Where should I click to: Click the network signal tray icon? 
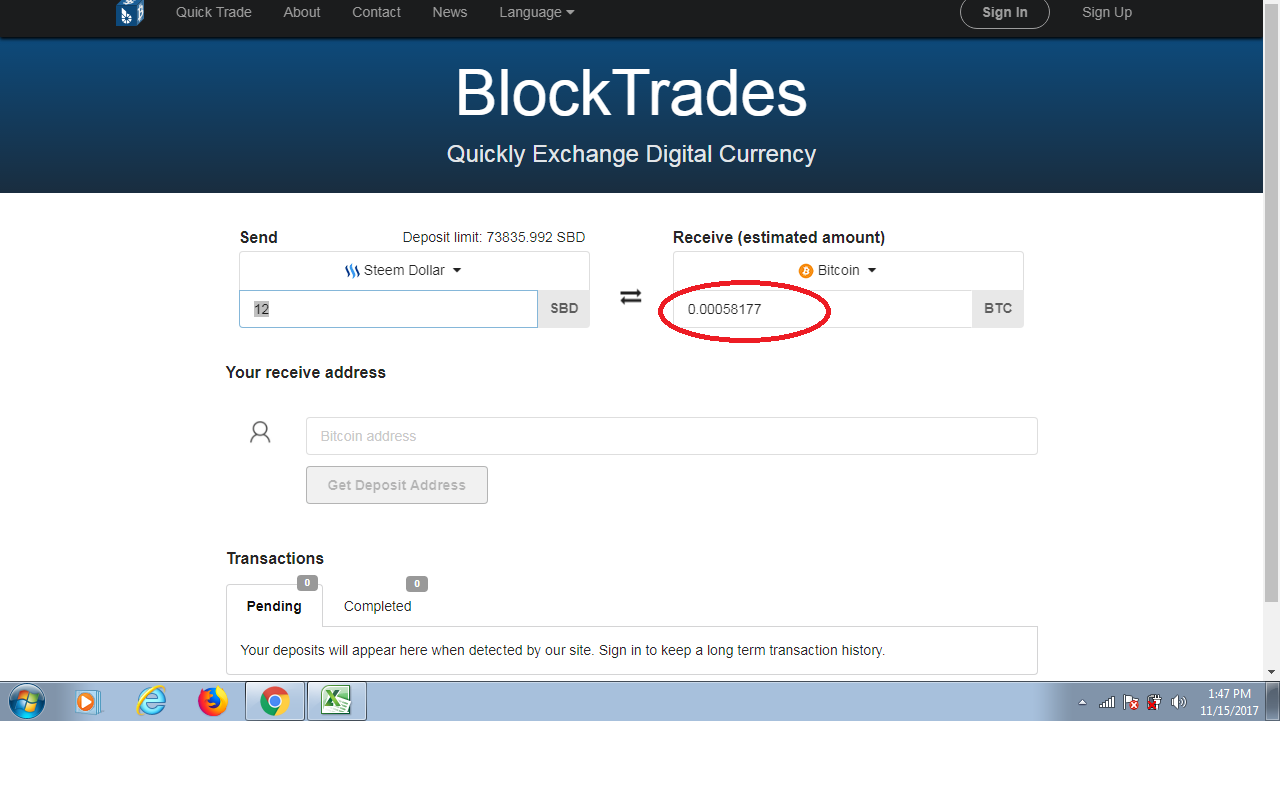point(1107,702)
